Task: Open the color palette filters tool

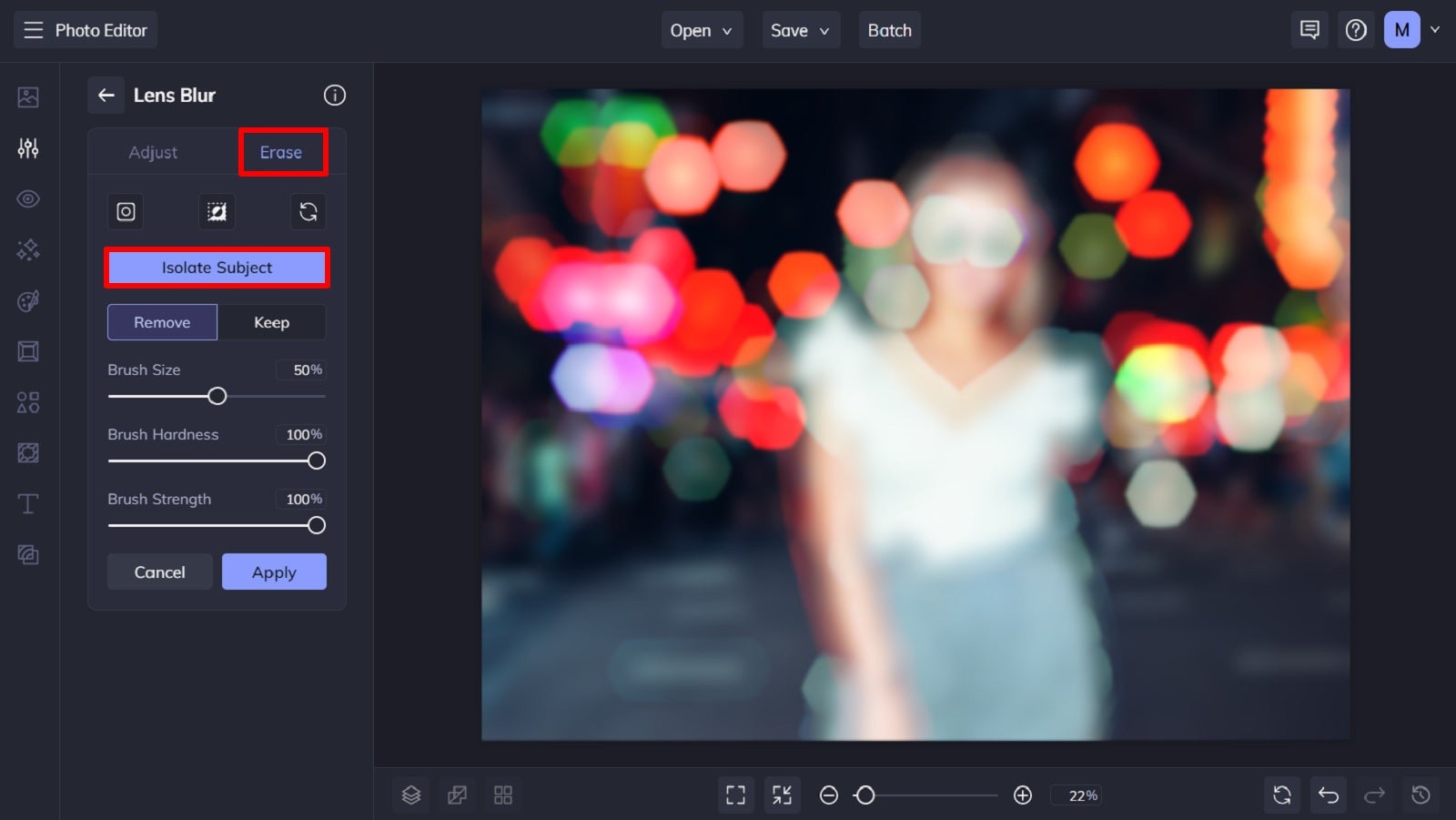Action: 27,300
